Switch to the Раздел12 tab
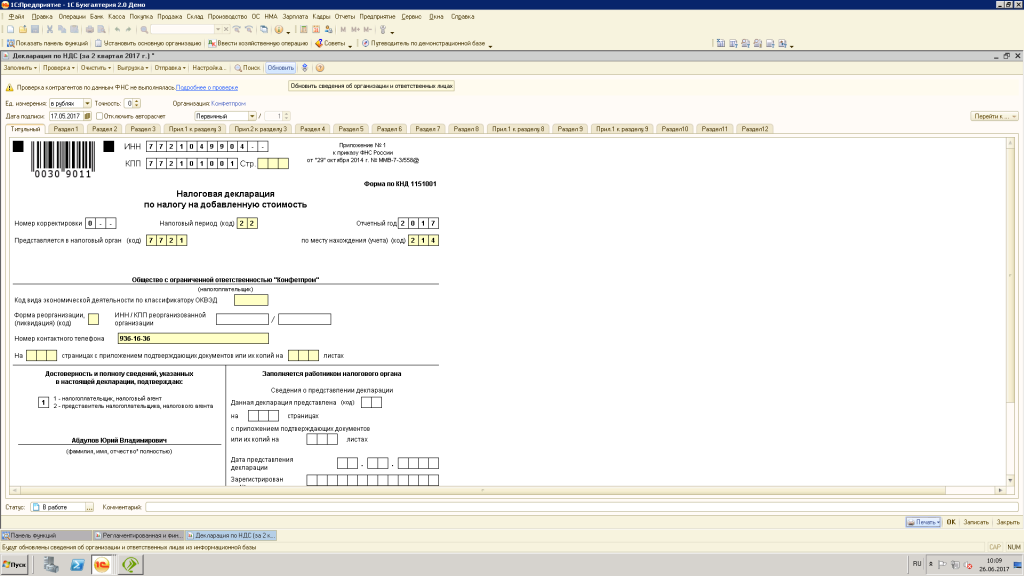 click(755, 129)
